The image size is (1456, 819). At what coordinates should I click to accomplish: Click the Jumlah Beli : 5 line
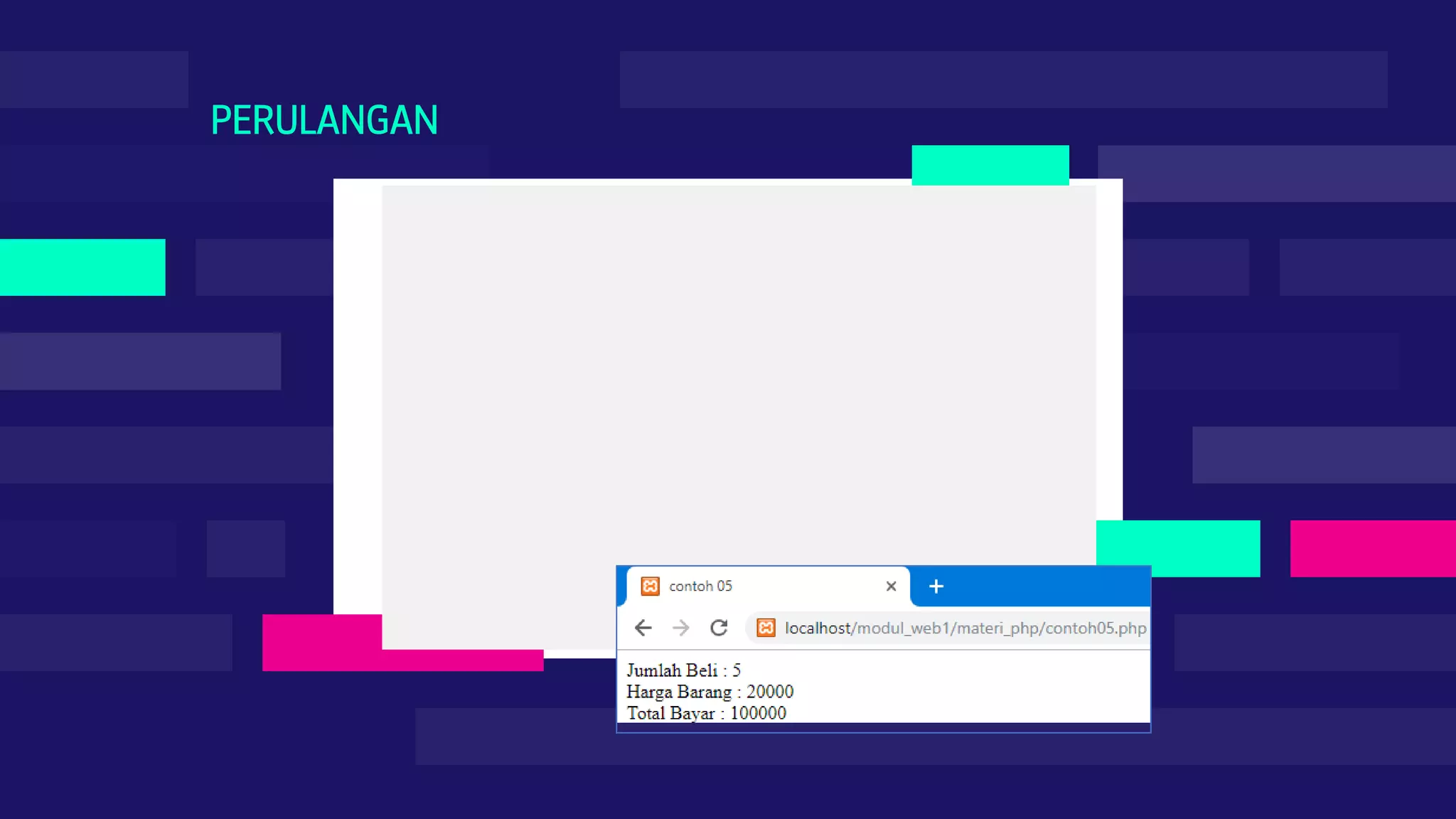point(683,670)
